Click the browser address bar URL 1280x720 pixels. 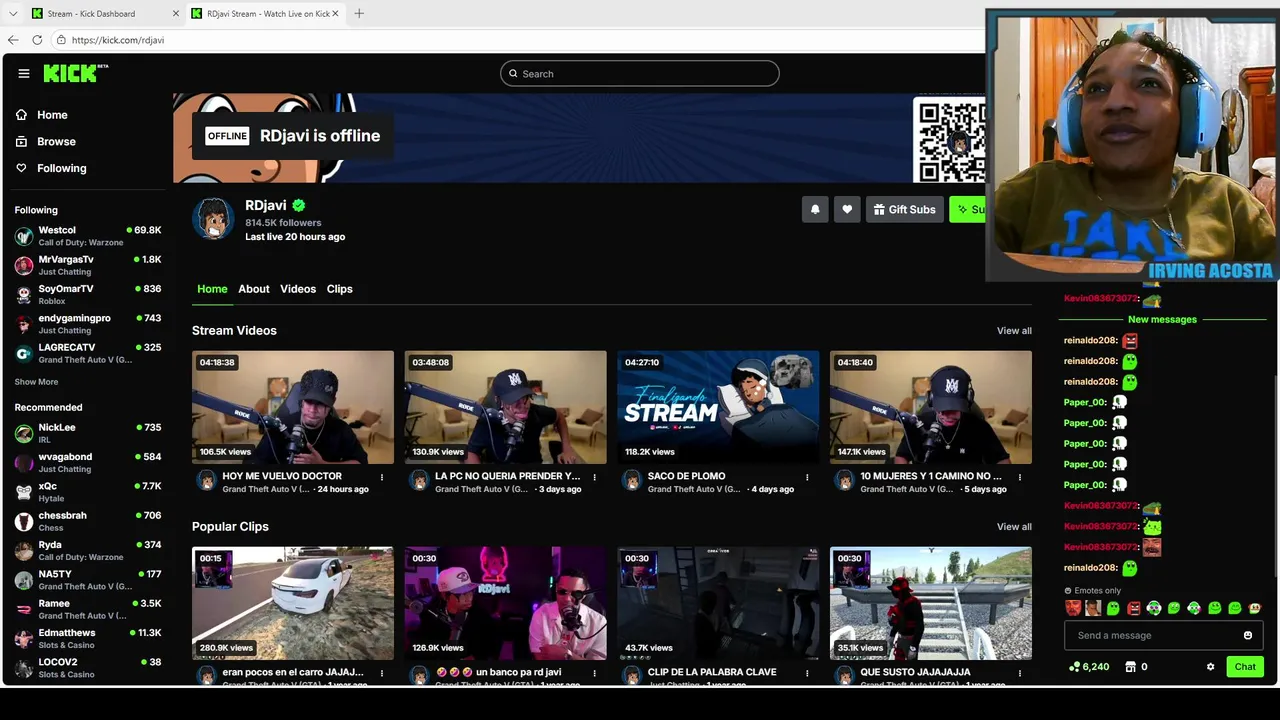coord(118,40)
